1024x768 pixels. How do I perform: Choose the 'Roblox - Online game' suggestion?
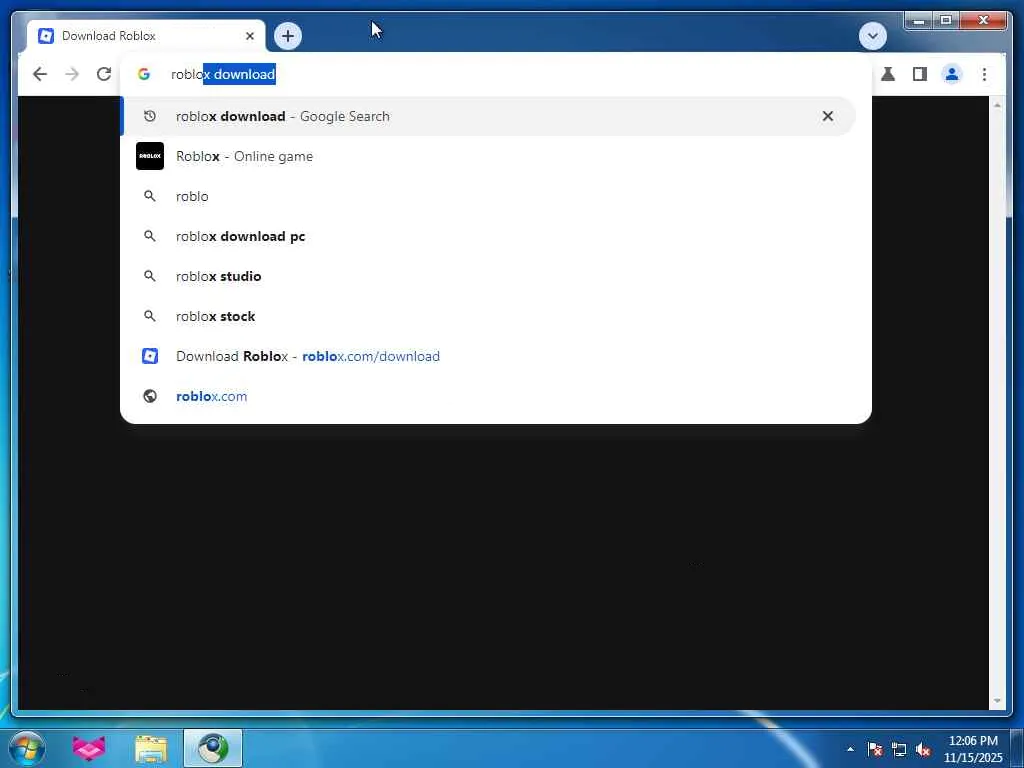(488, 156)
